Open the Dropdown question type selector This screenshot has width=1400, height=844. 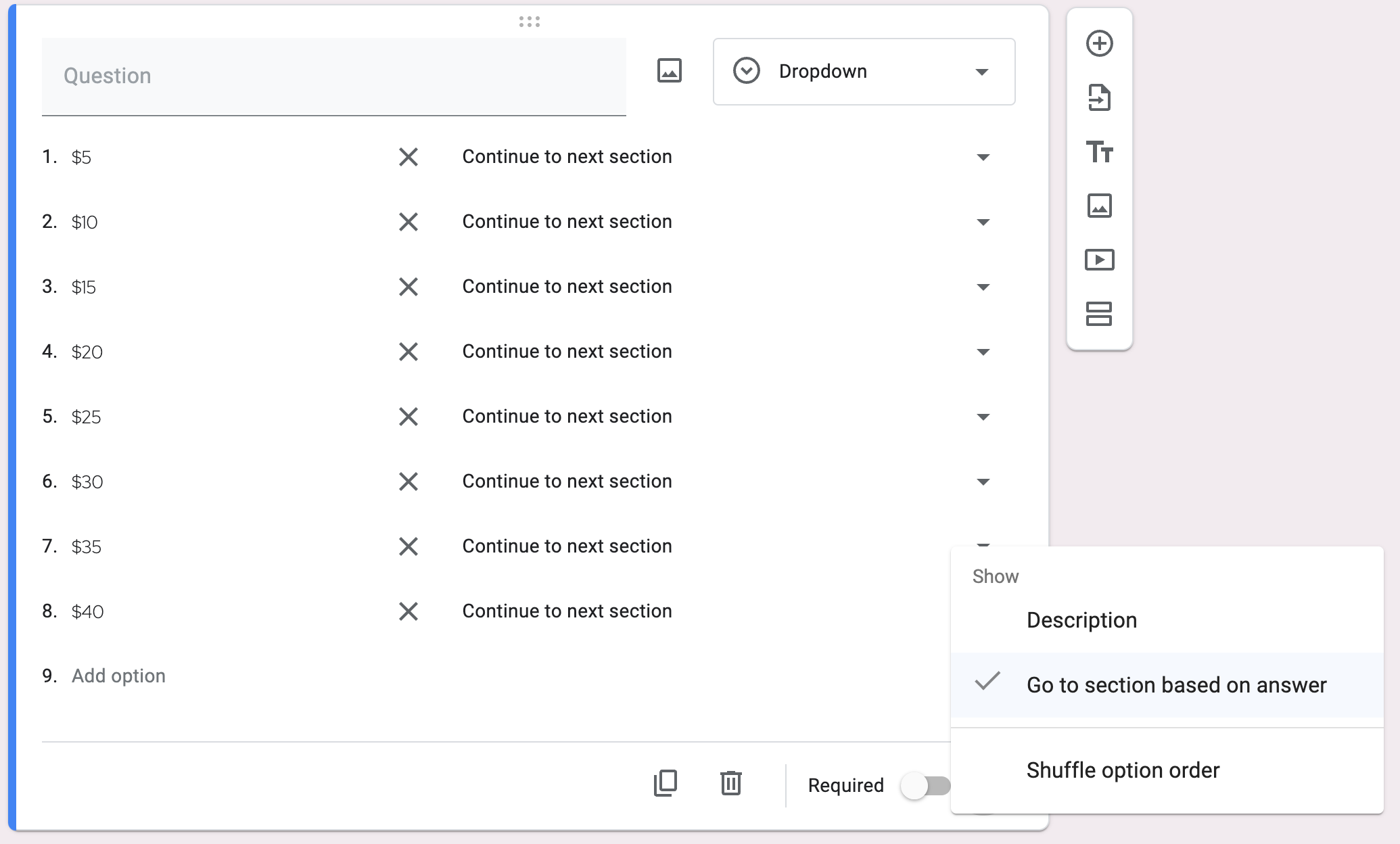click(864, 72)
